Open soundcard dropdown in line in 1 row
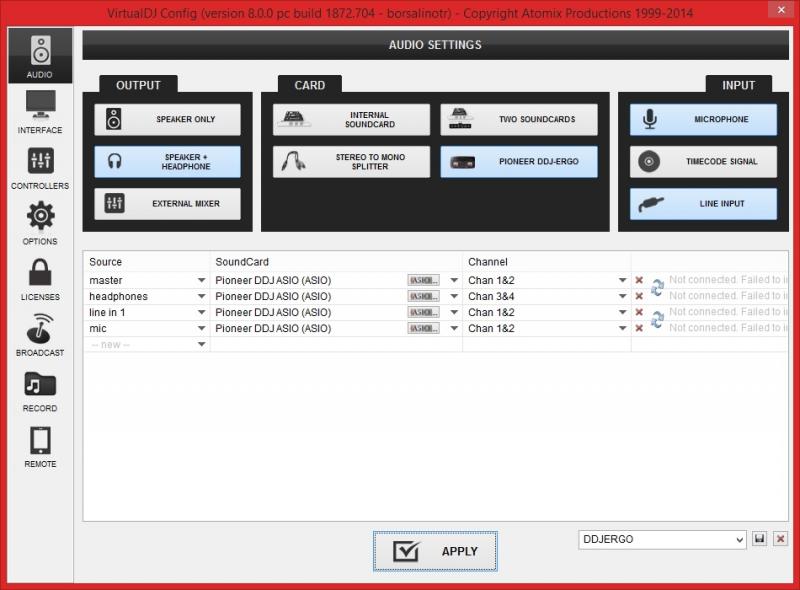Viewport: 800px width, 590px height. [x=454, y=312]
